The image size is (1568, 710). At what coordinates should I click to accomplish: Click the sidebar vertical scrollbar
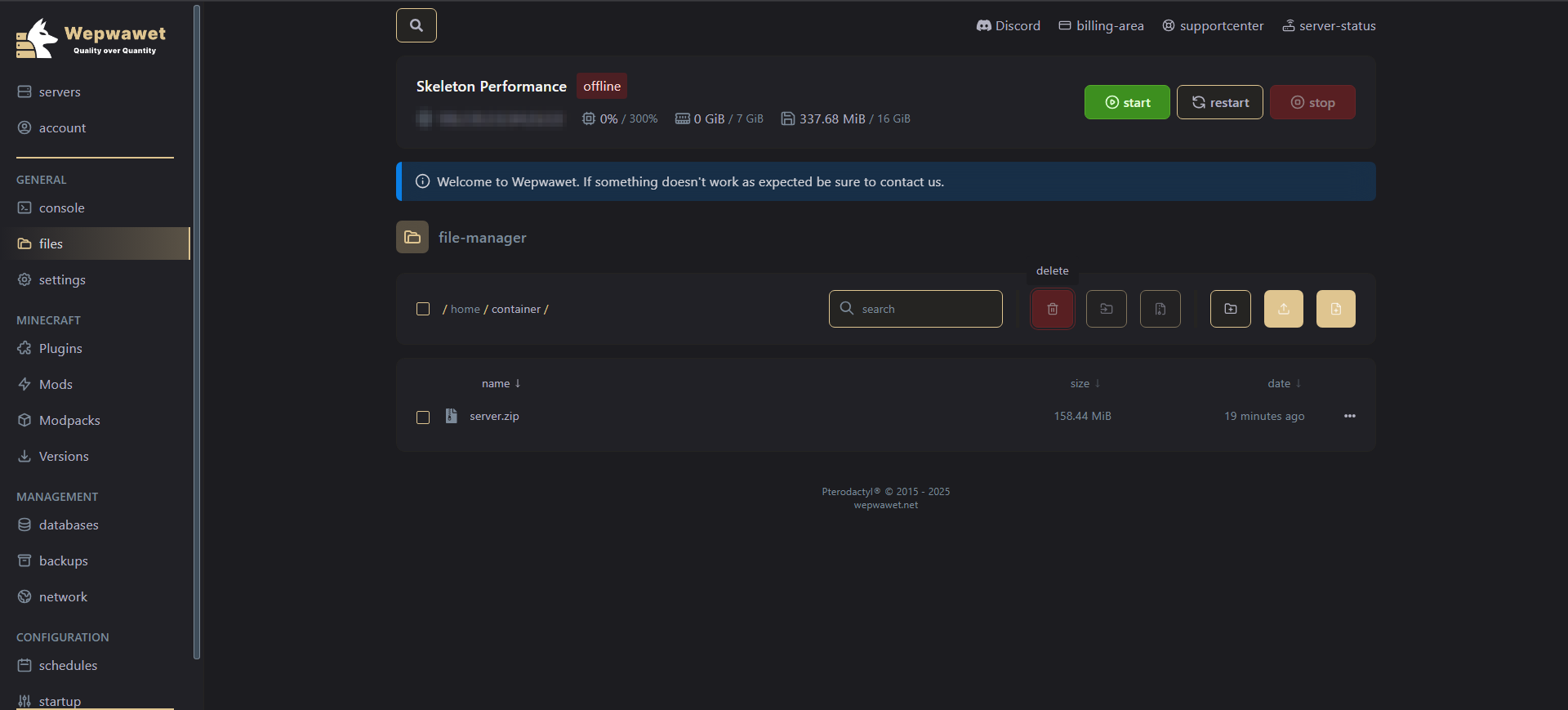point(197,331)
